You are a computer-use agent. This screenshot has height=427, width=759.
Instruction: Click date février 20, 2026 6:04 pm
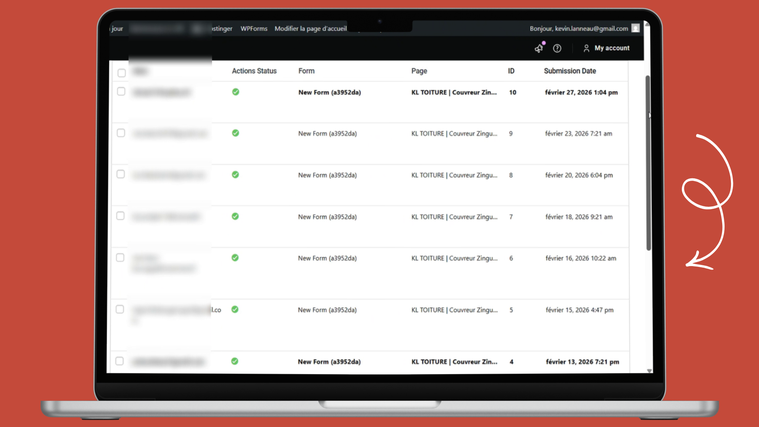(x=579, y=175)
